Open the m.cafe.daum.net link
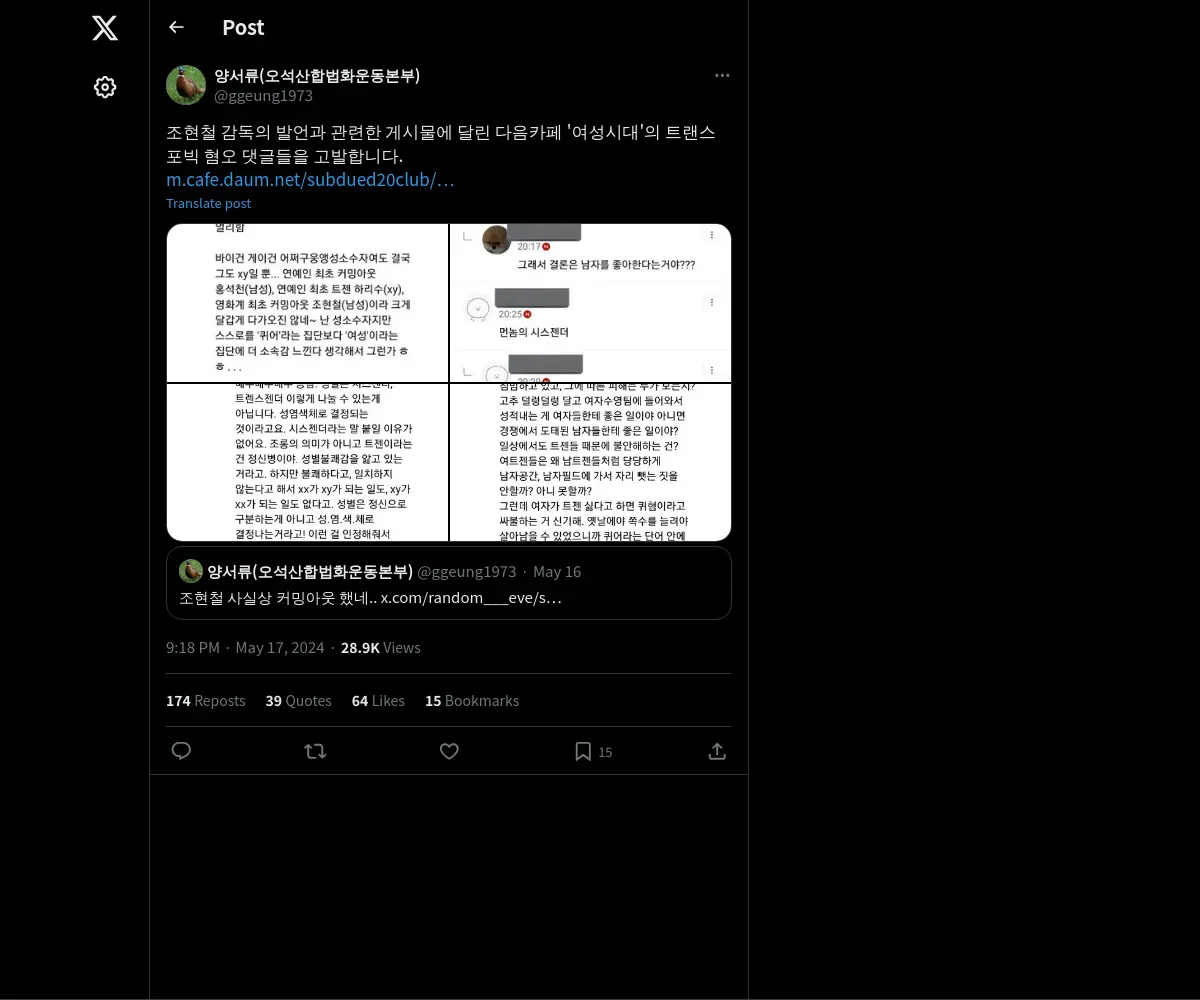Viewport: 1200px width, 1000px height. tap(310, 180)
